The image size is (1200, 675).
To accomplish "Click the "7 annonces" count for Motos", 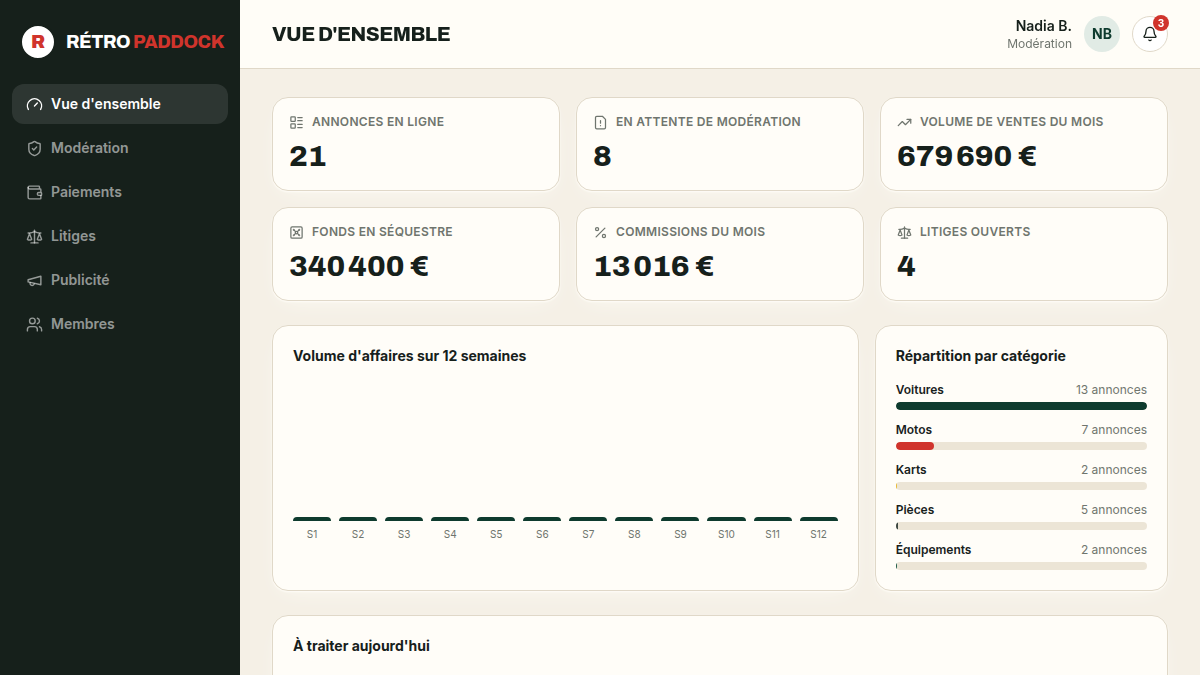I will [x=1114, y=430].
